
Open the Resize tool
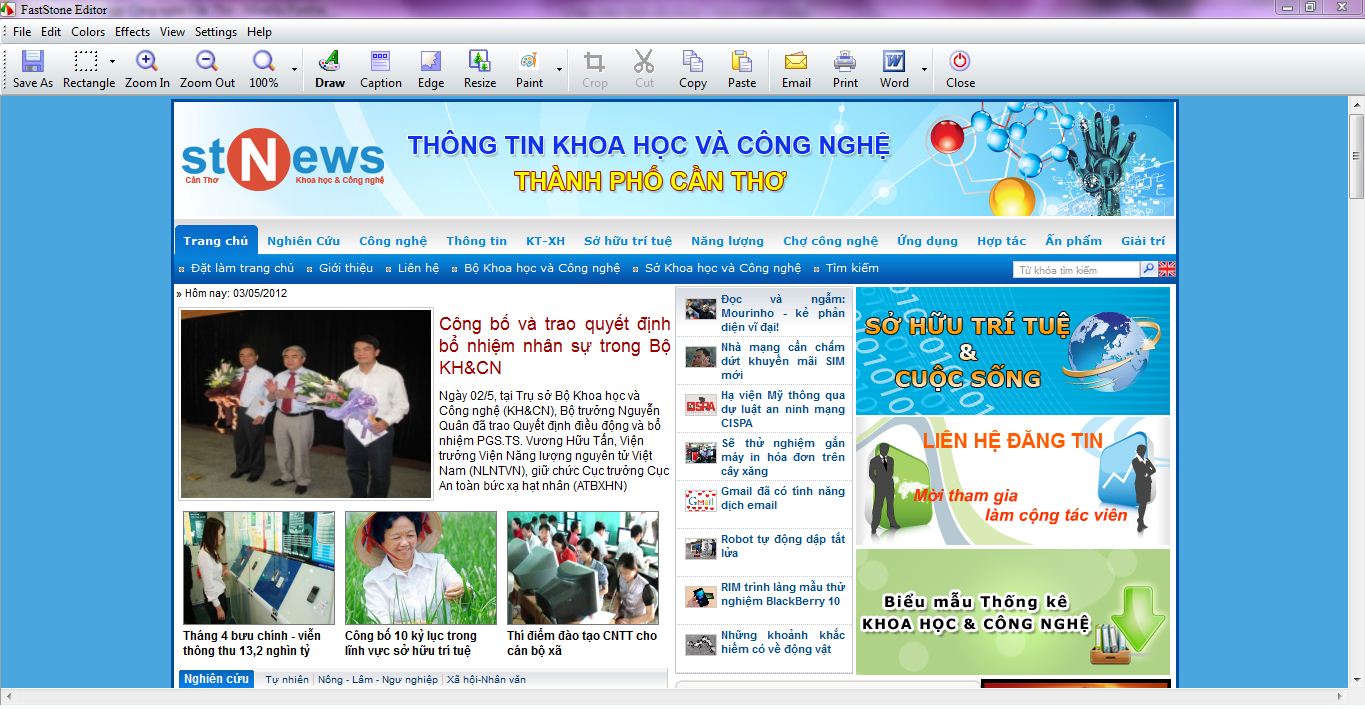point(479,69)
